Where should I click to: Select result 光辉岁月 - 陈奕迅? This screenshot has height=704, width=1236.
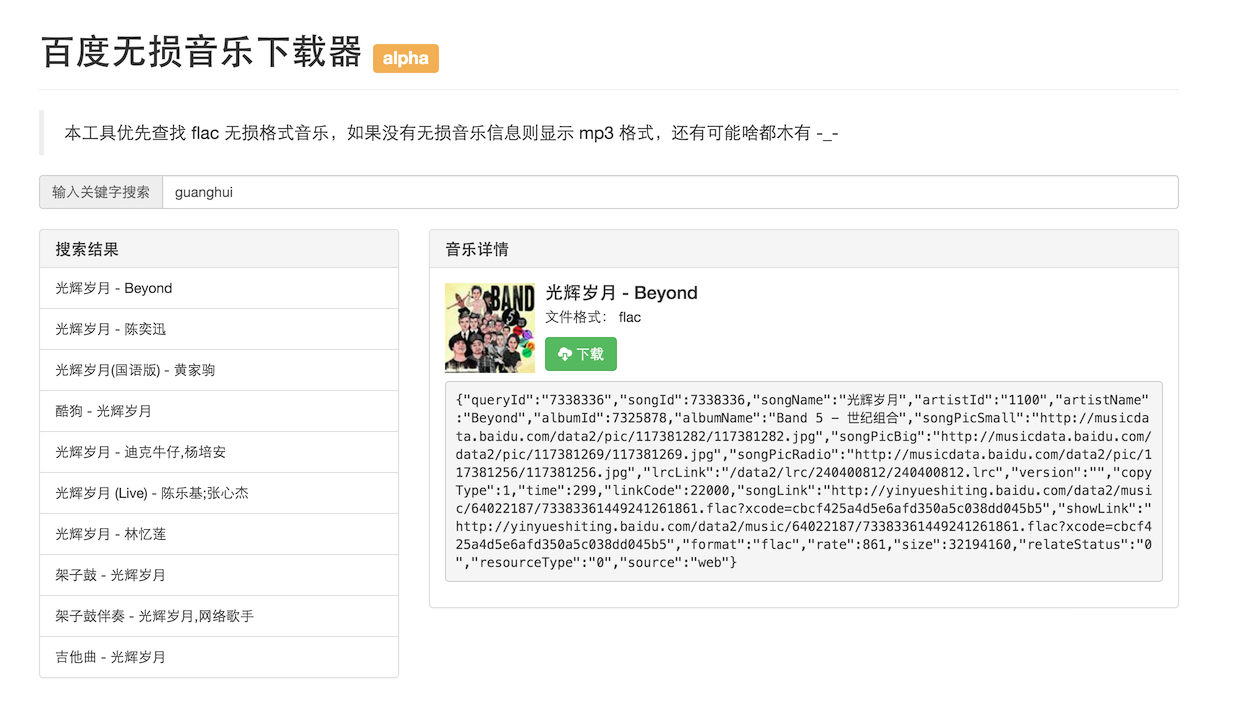click(219, 329)
